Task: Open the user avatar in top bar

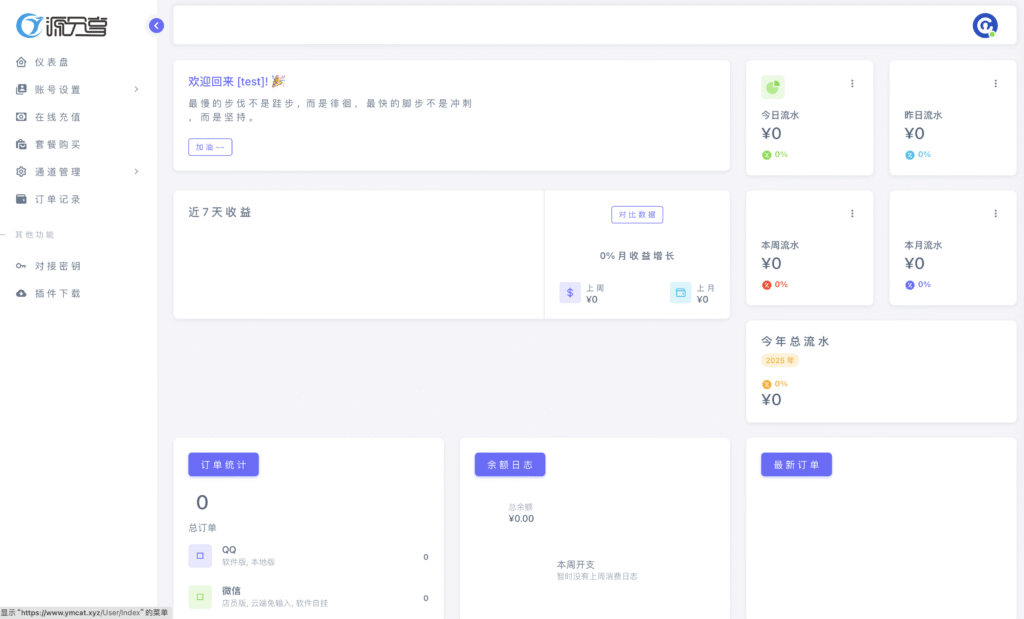Action: 985,26
